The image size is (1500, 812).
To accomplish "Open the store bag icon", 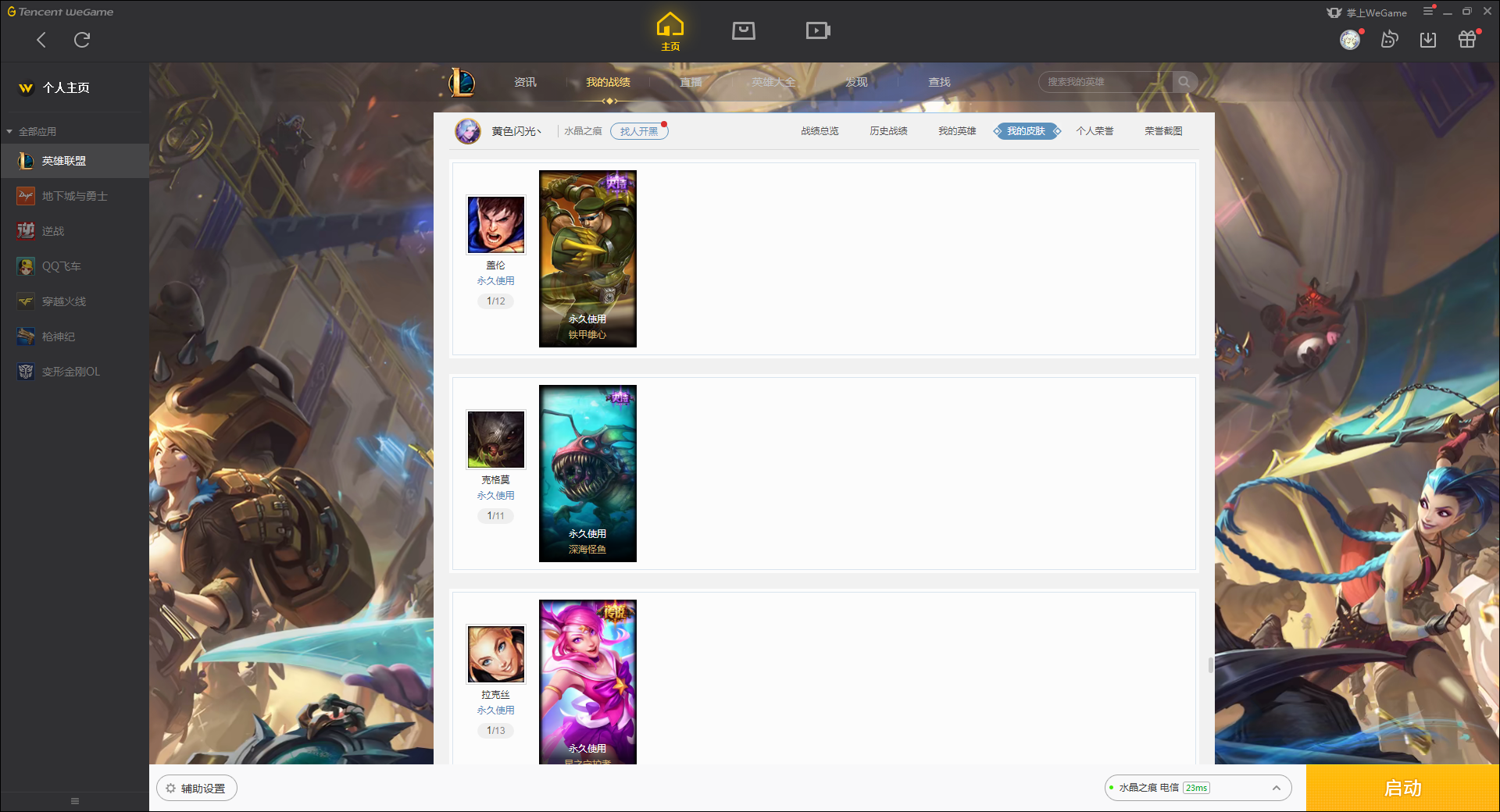I will tap(744, 30).
